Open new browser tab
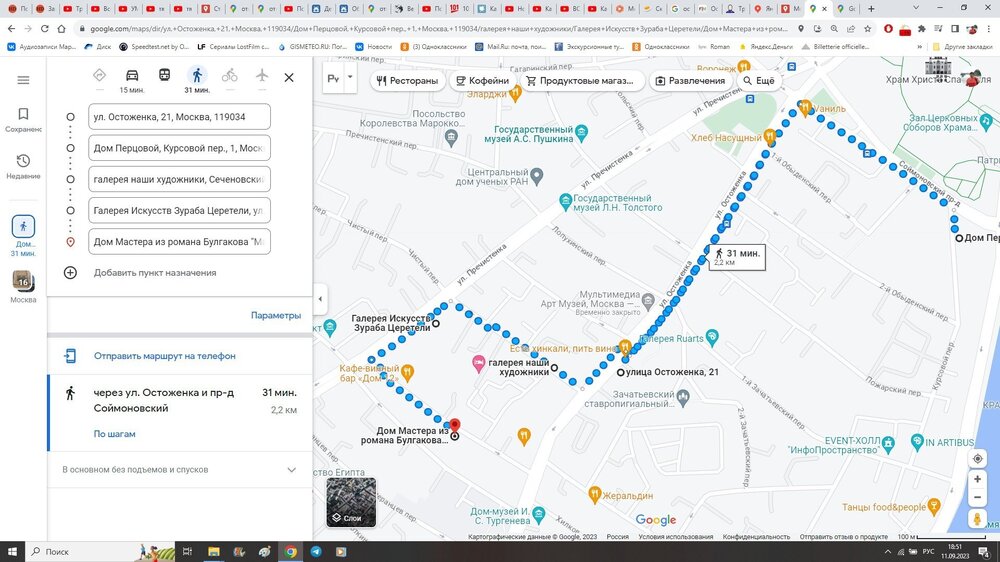Image resolution: width=1000 pixels, height=562 pixels. [x=871, y=9]
